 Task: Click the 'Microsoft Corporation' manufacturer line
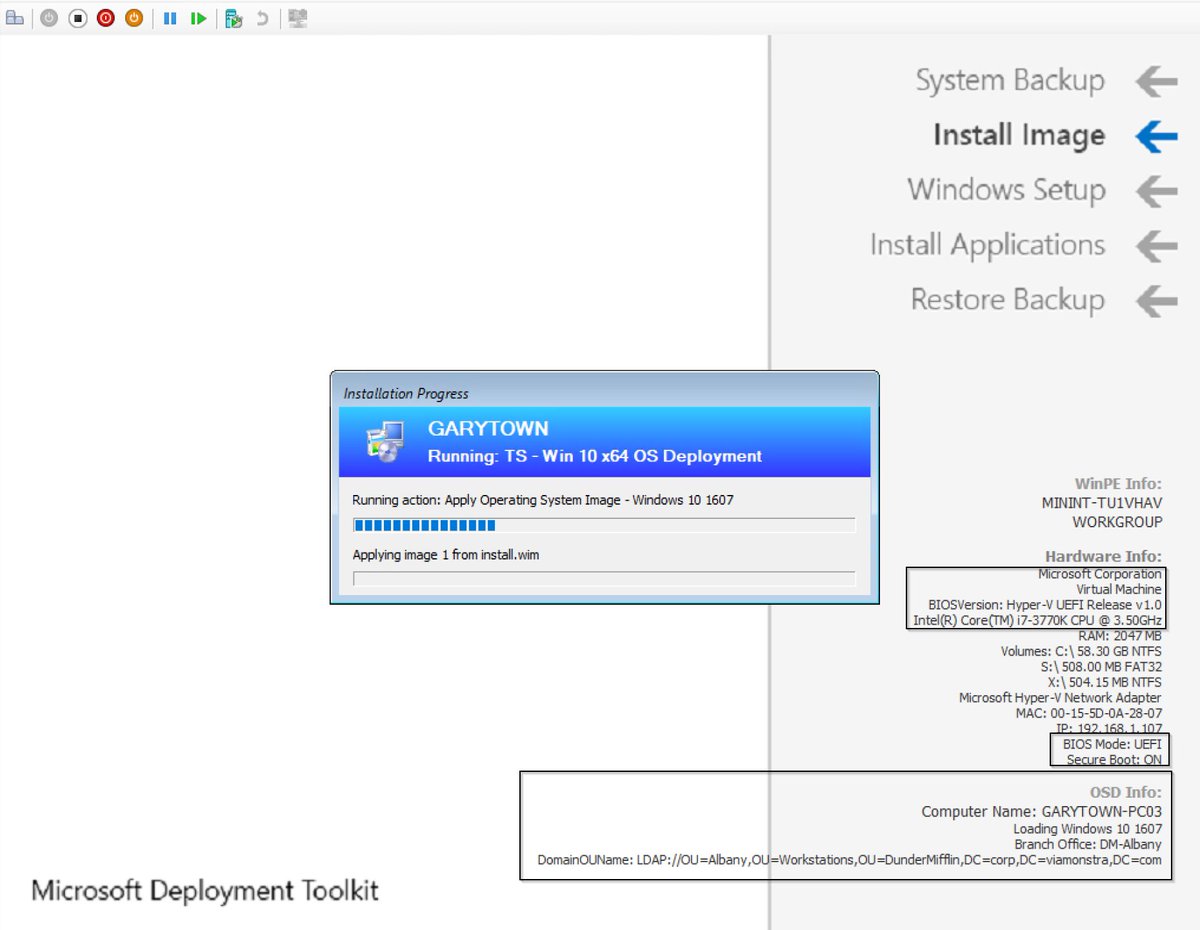tap(1100, 574)
